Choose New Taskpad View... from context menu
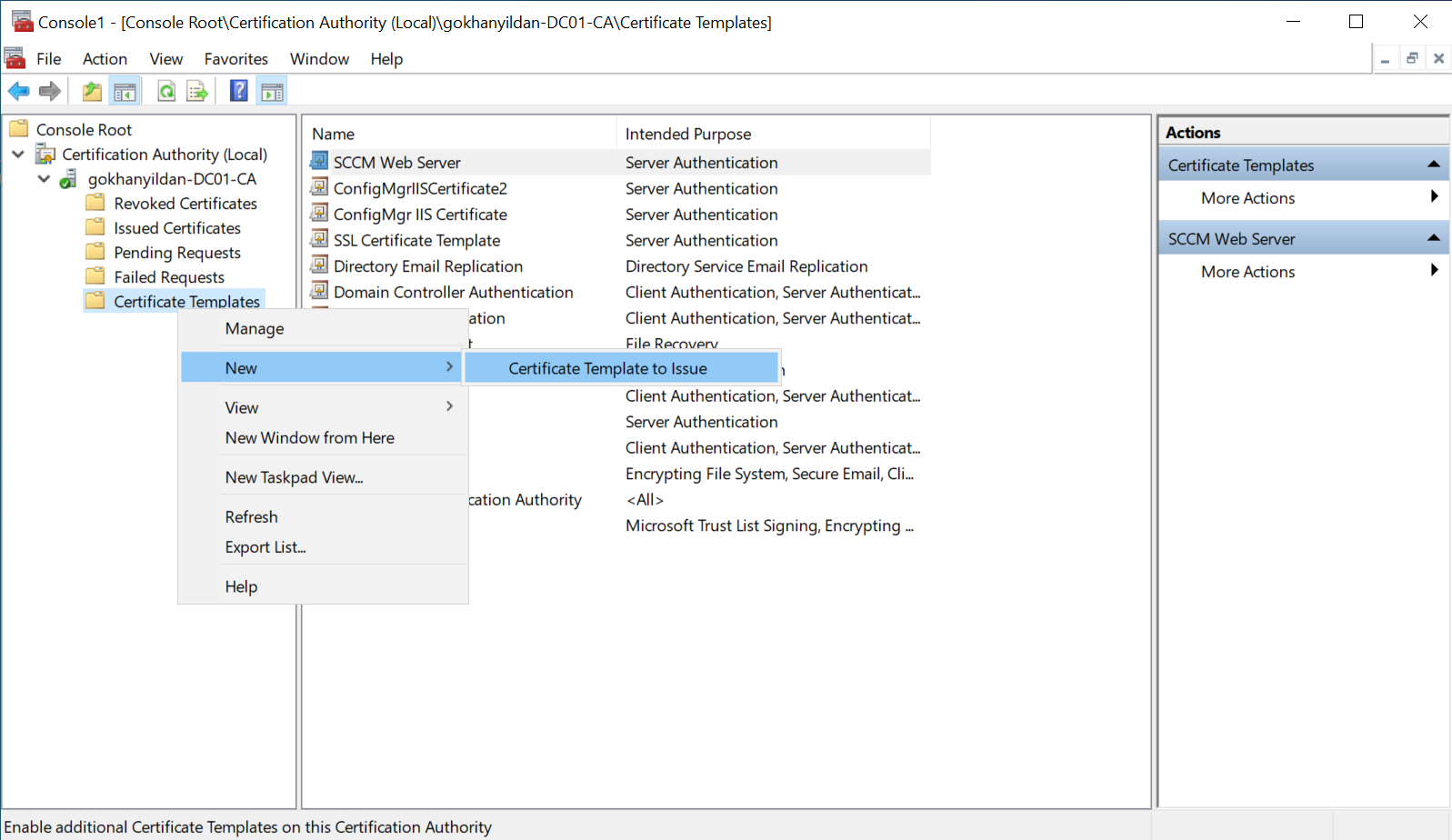The height and width of the screenshot is (840, 1452). [323, 477]
